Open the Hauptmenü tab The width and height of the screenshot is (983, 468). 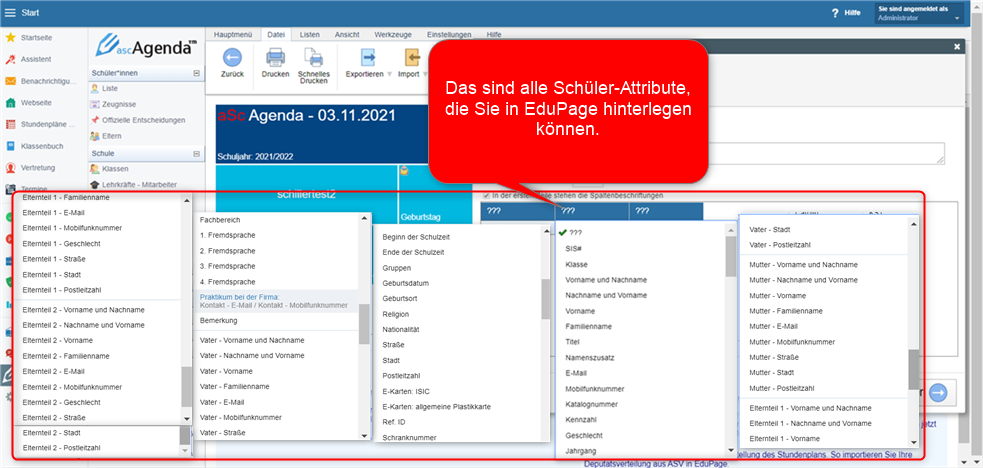click(233, 34)
